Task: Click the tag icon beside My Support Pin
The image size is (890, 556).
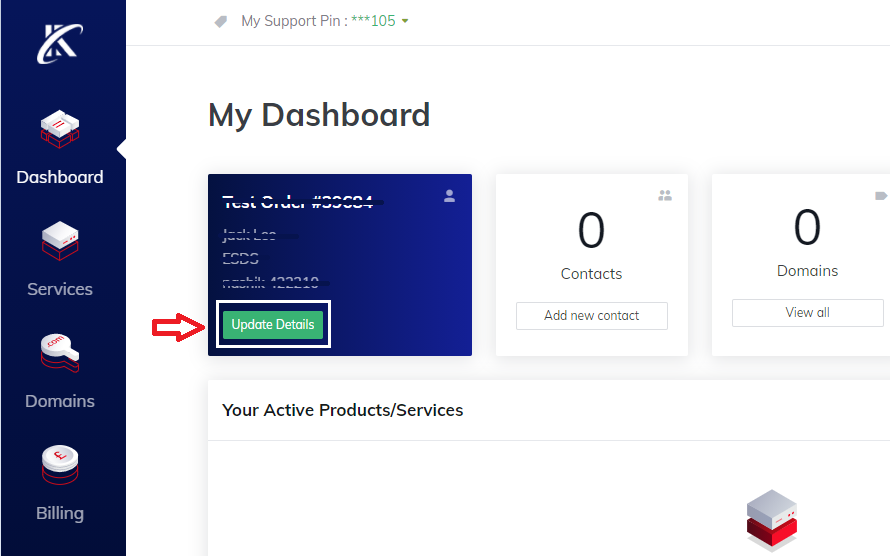Action: 221,21
